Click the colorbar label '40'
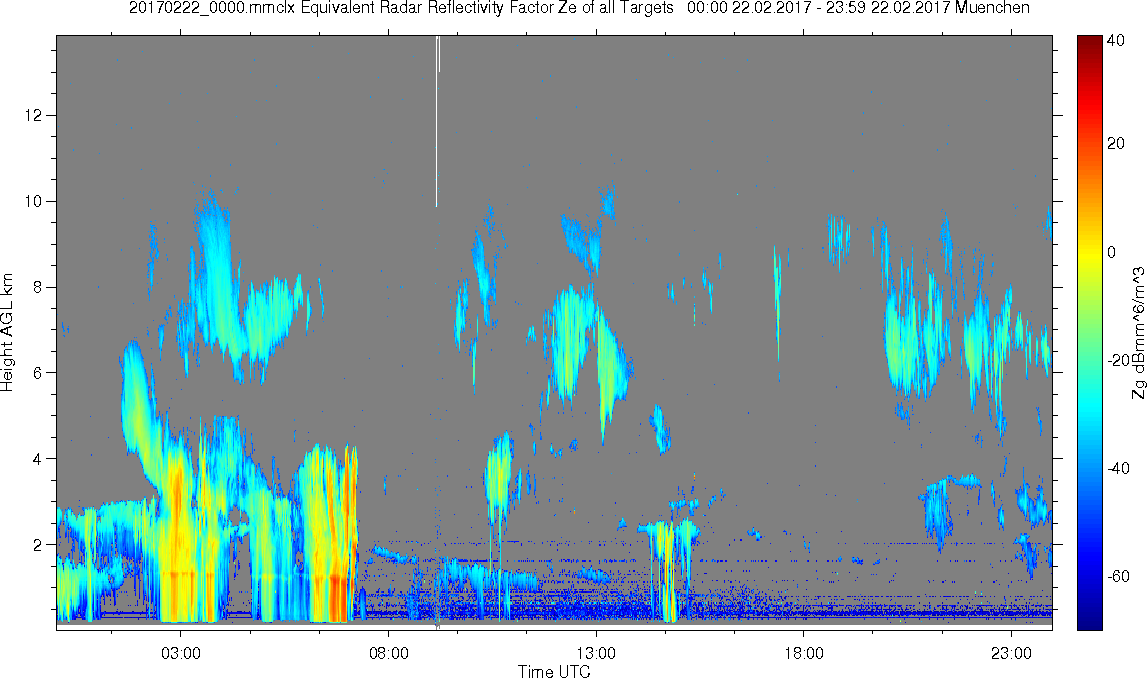Image resolution: width=1147 pixels, height=678 pixels. (x=1116, y=41)
